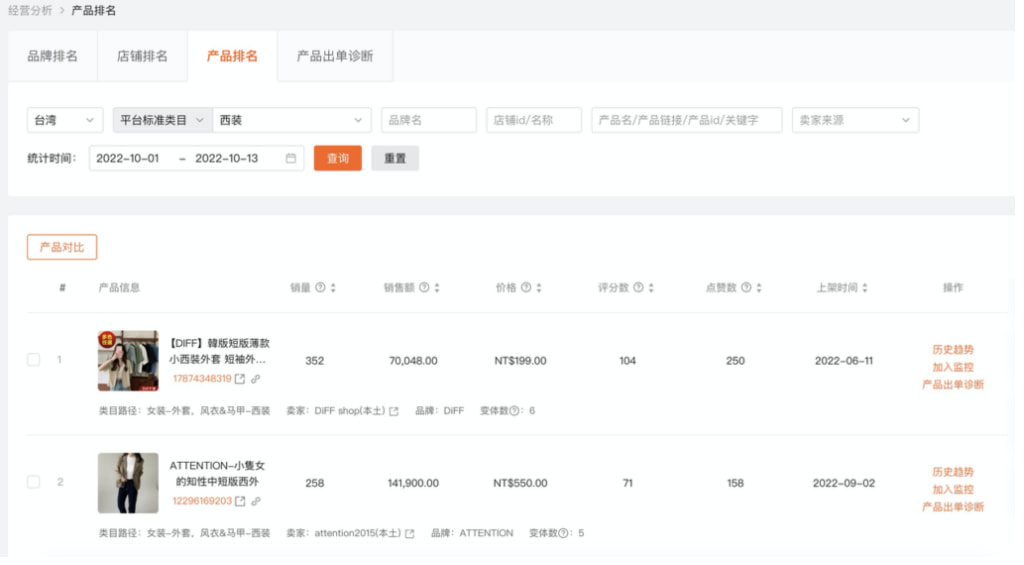1024x565 pixels.
Task: Focus the 店铺id/名称 input field
Action: (x=534, y=120)
